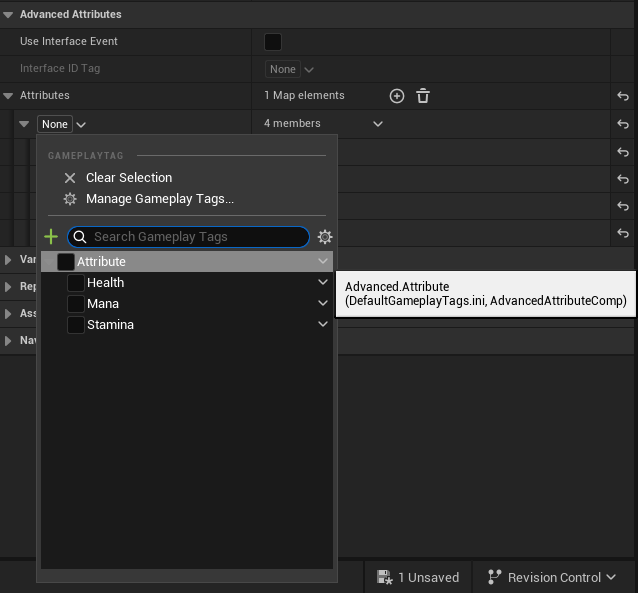This screenshot has width=638, height=593.
Task: Open Mana tag row options chevron
Action: click(x=323, y=303)
